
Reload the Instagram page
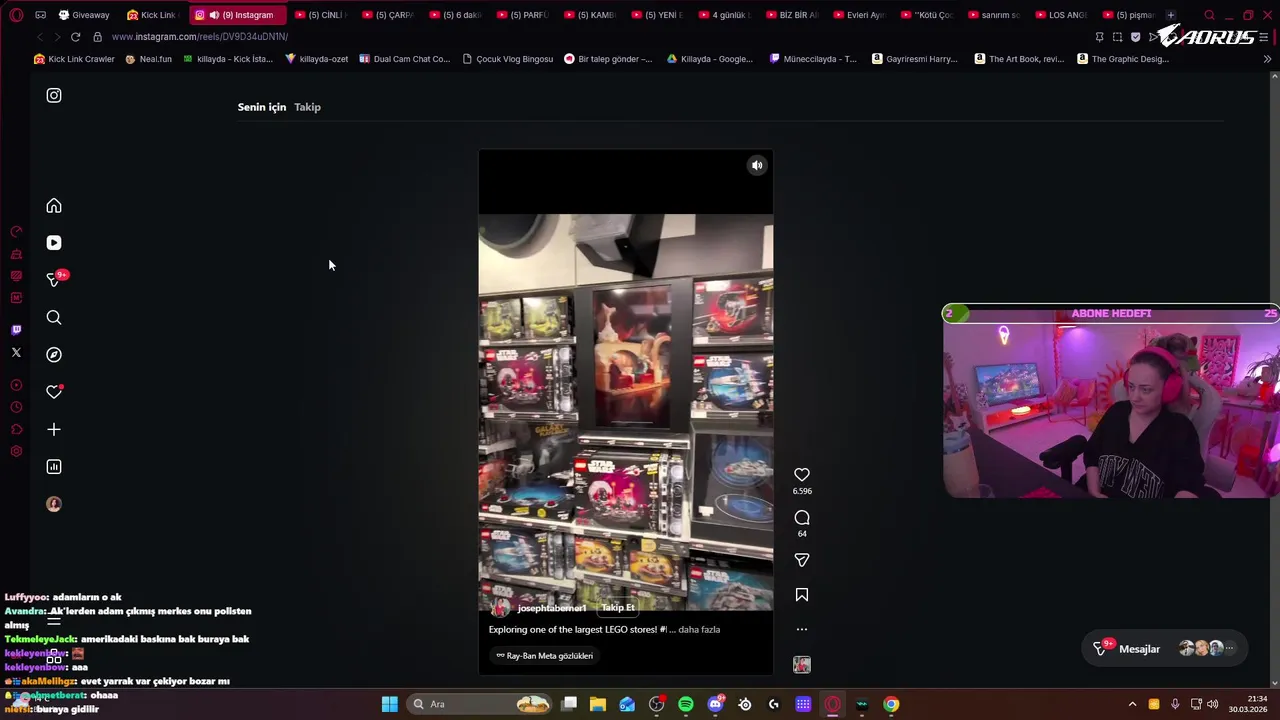click(x=75, y=37)
